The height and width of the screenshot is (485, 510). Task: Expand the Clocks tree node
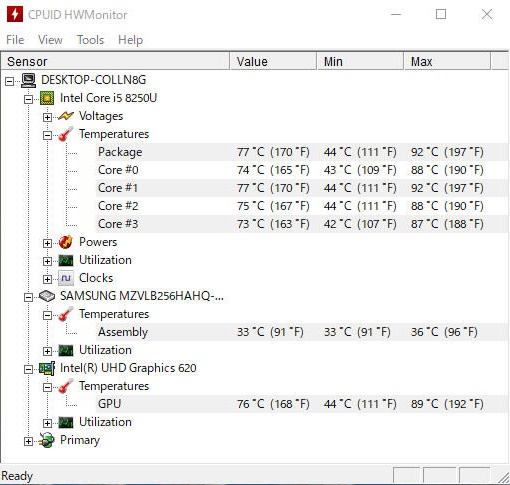click(47, 279)
